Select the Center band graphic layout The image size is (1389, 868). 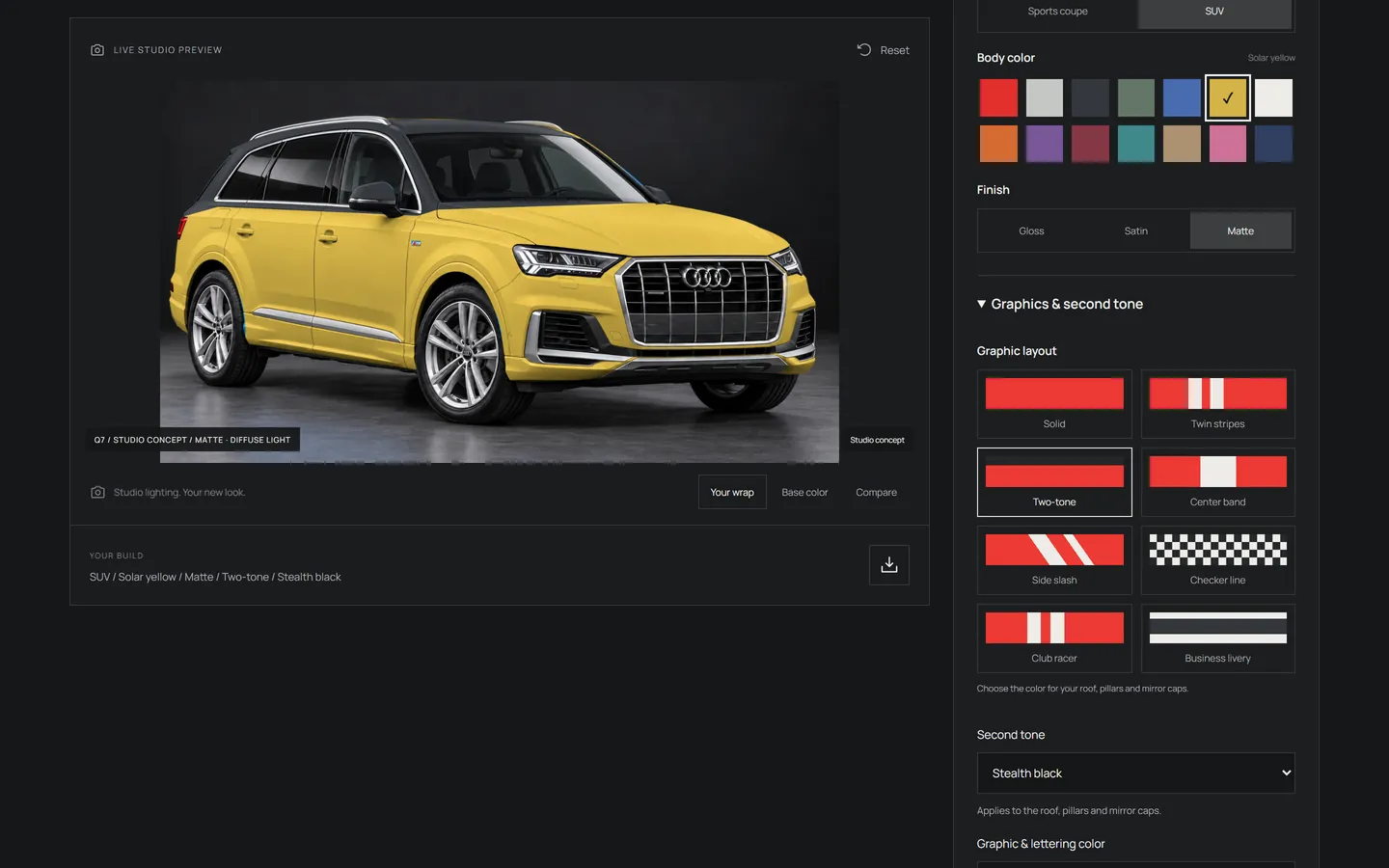pyautogui.click(x=1217, y=482)
